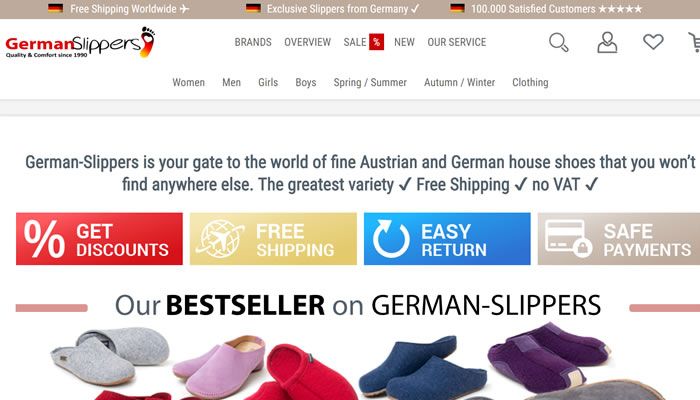Viewport: 700px width, 400px height.
Task: Open the Overview menu
Action: point(308,42)
